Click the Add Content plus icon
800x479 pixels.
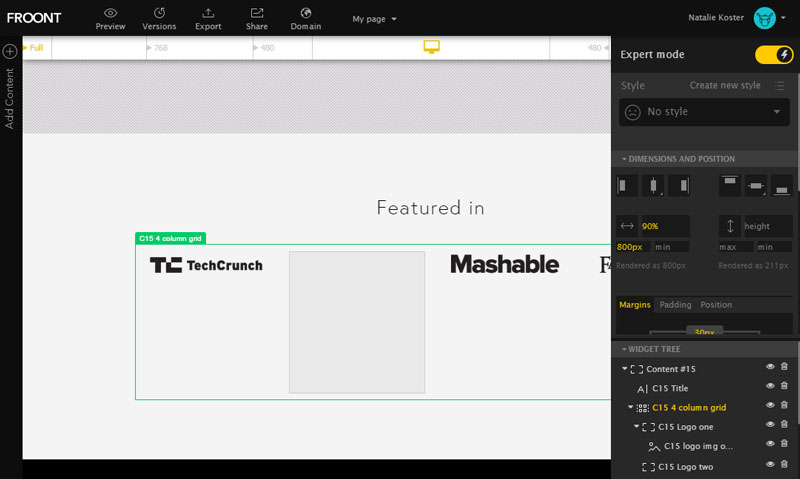click(10, 51)
